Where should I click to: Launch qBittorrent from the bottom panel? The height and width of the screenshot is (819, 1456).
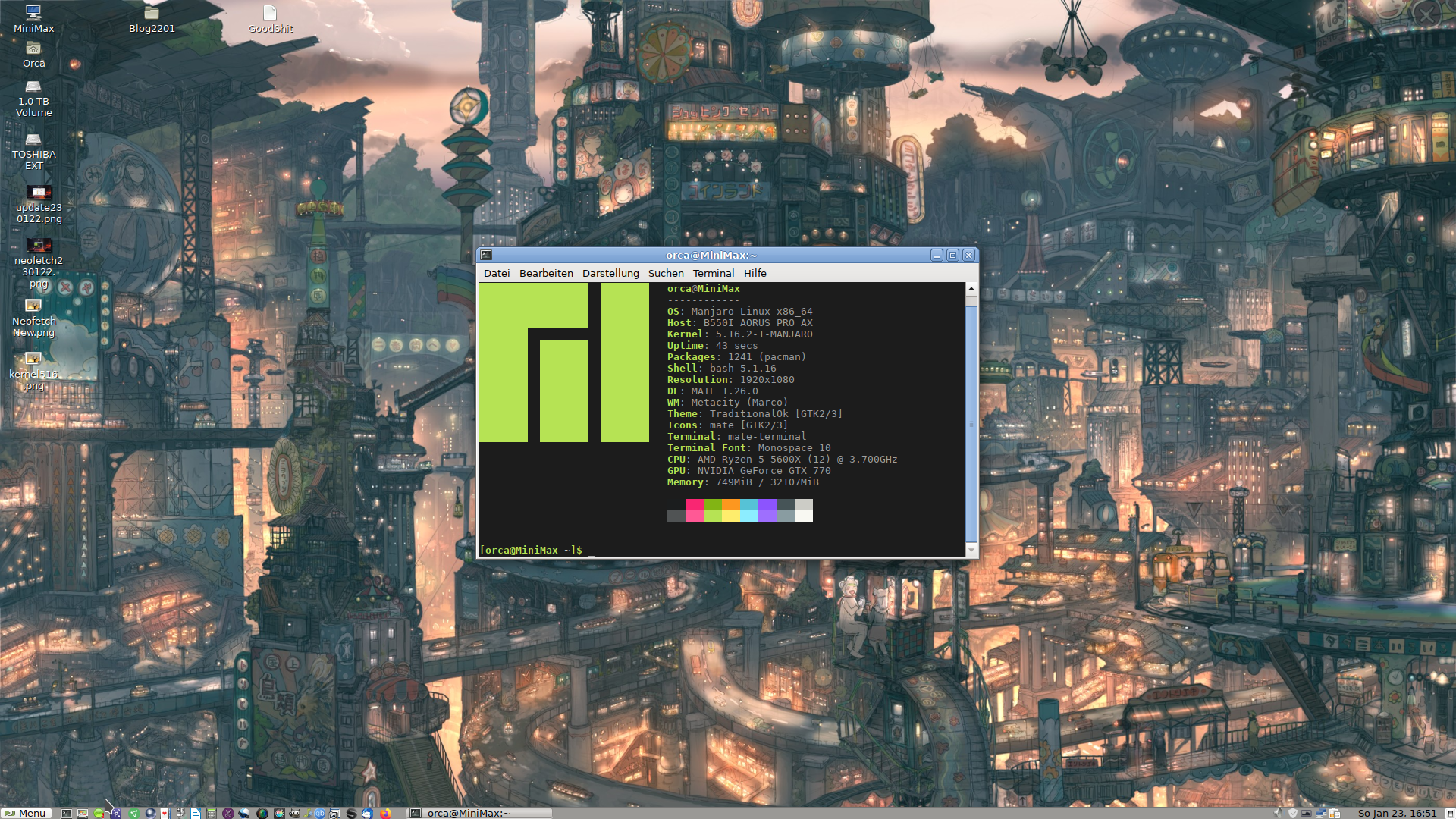click(320, 813)
